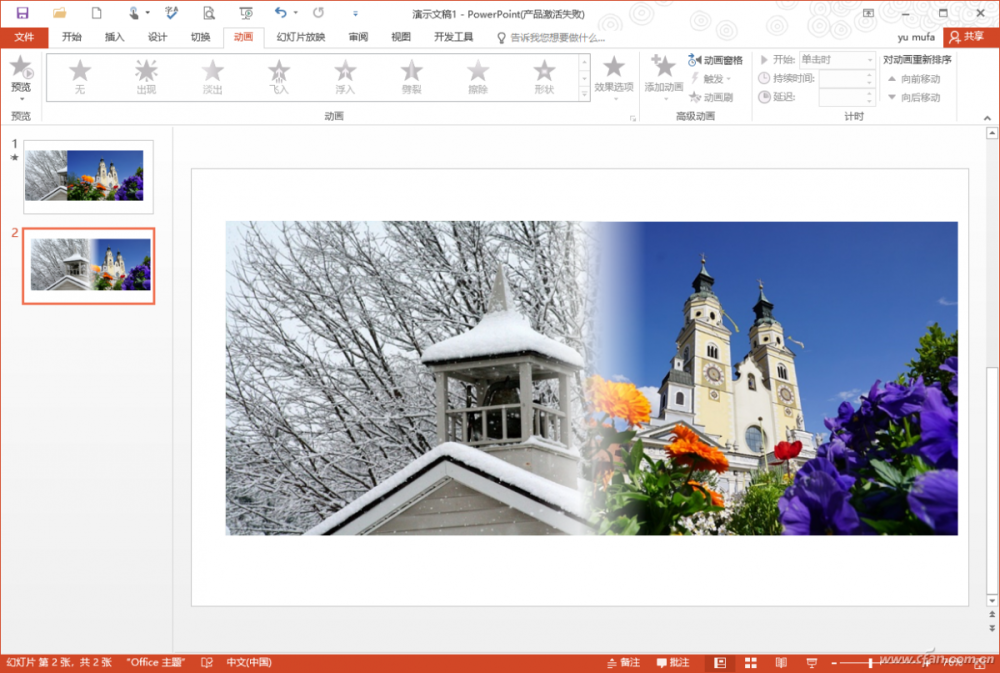Click 向前移动 move earlier button

tap(914, 78)
